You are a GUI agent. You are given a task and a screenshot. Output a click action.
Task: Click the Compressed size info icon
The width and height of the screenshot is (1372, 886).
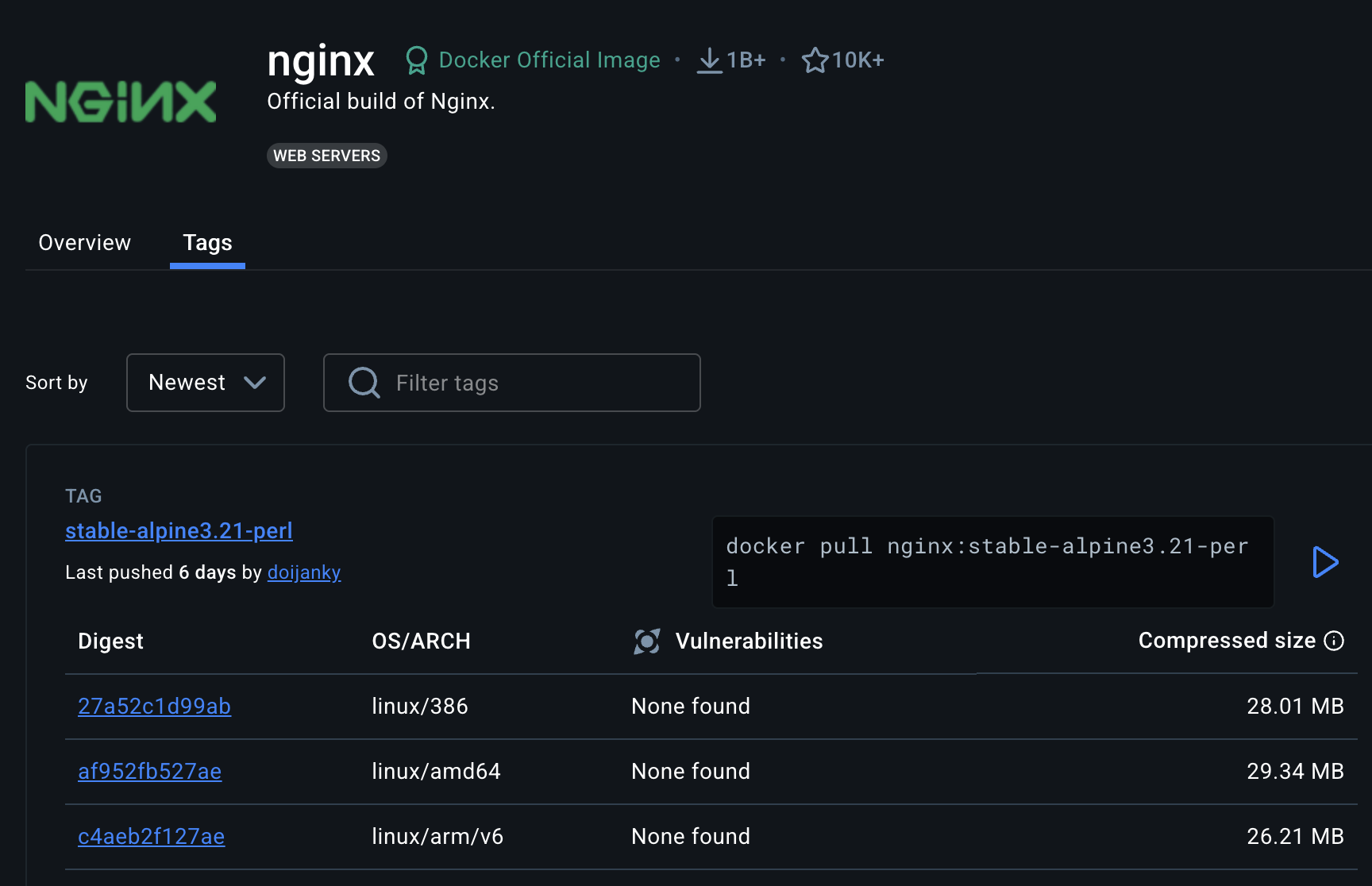click(1335, 641)
